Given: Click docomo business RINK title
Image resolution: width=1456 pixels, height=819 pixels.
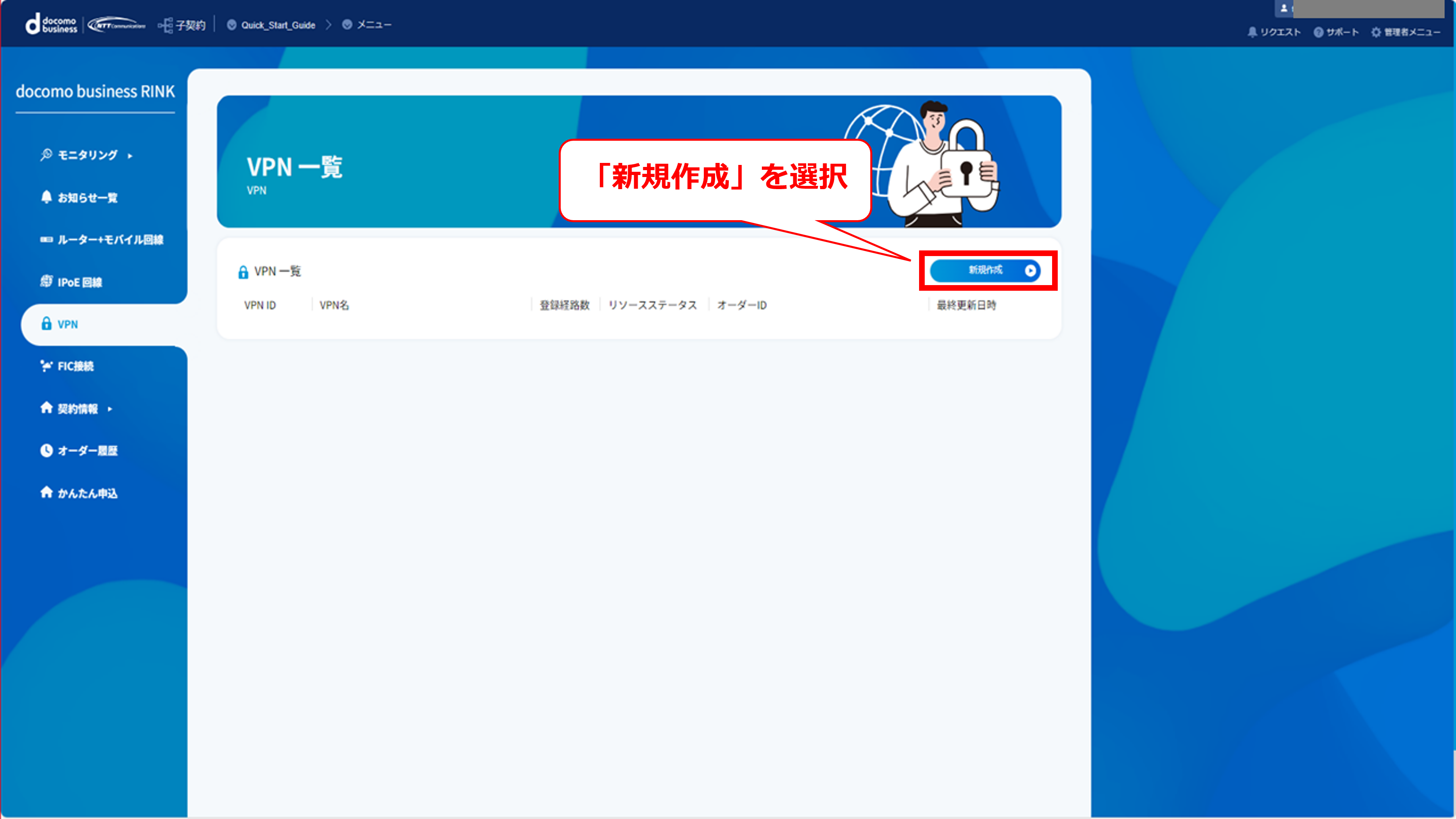Looking at the screenshot, I should (95, 91).
